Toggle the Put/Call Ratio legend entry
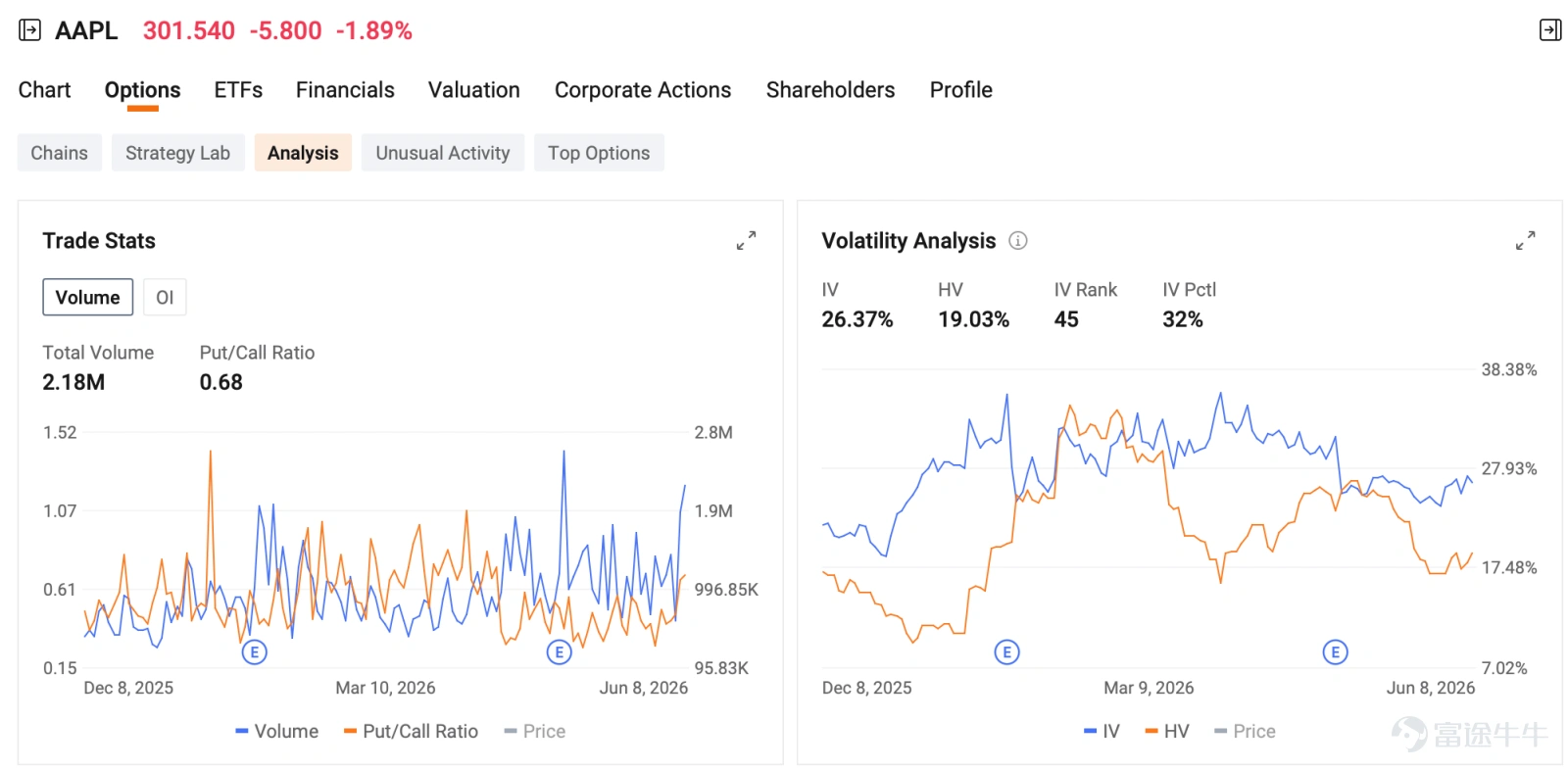The image size is (1568, 770). click(411, 731)
